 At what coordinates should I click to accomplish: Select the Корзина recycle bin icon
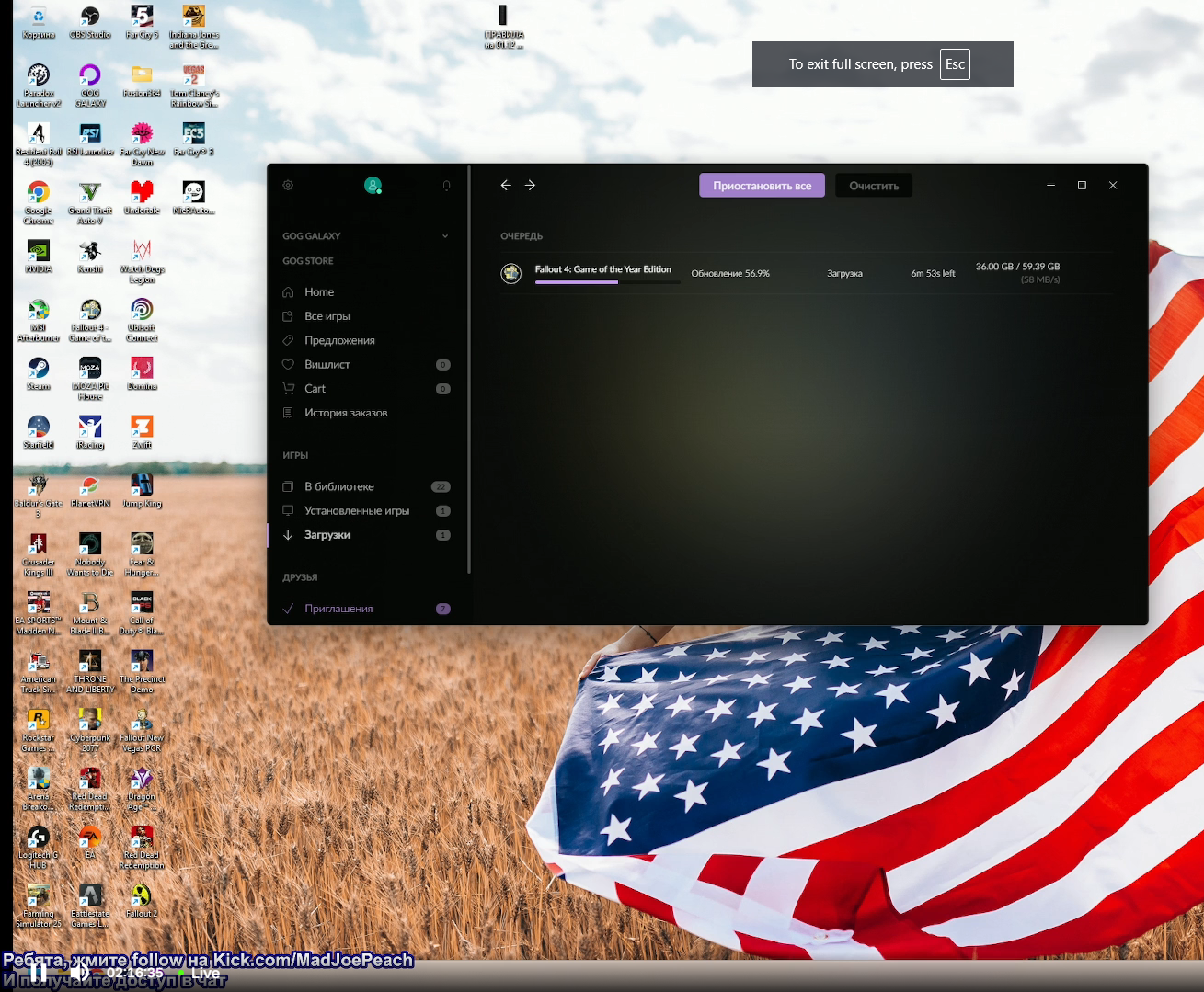[39, 22]
